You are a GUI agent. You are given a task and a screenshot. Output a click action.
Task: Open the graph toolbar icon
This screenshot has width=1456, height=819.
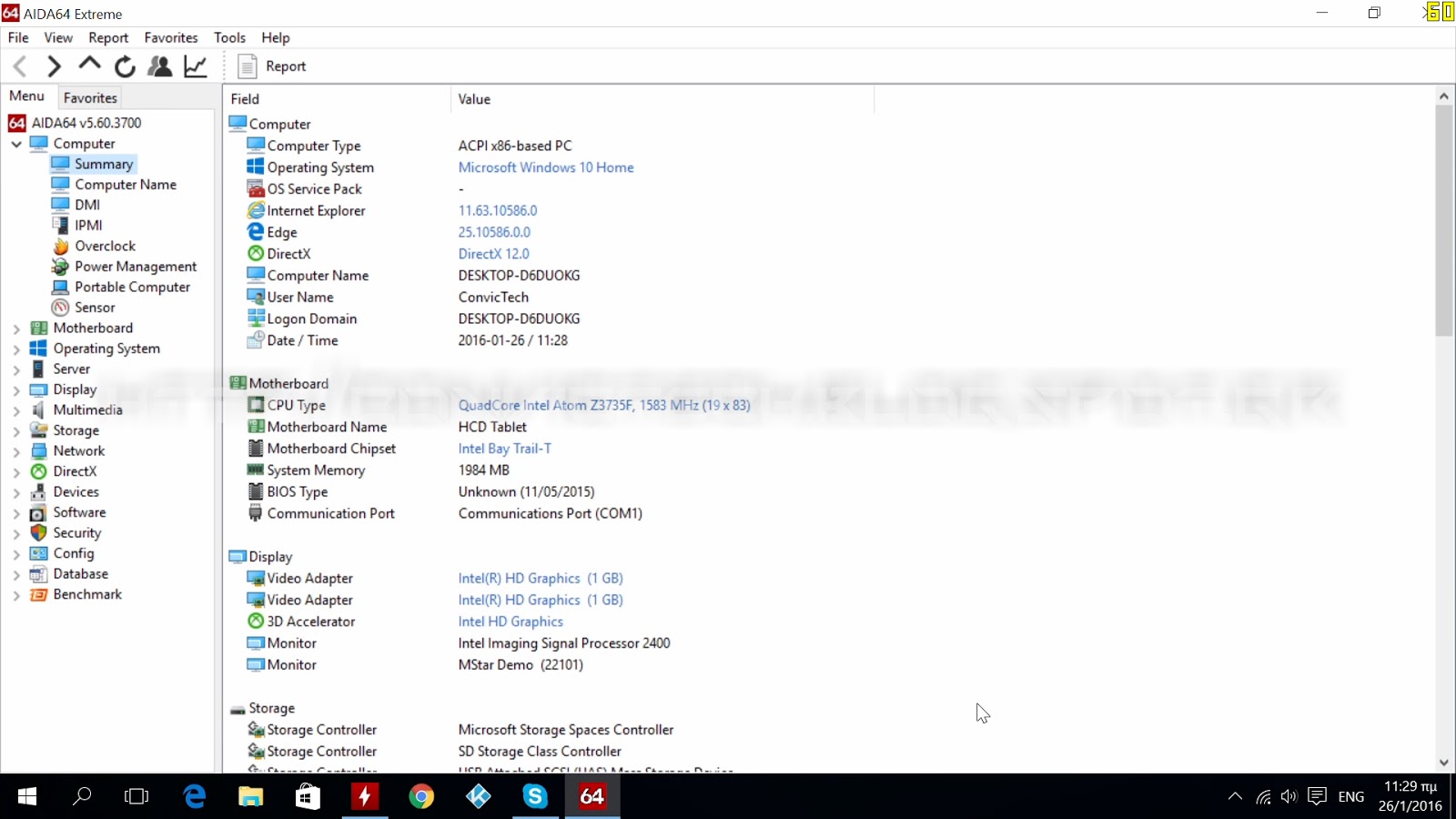[x=196, y=66]
